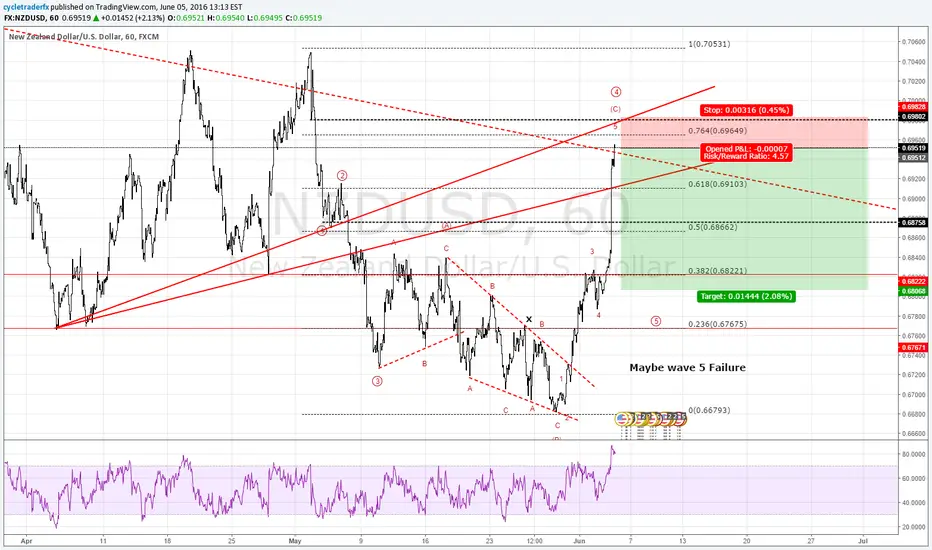Screen dimensions: 932x550
Task: Click the first US flag economic event icon
Action: 622,419
